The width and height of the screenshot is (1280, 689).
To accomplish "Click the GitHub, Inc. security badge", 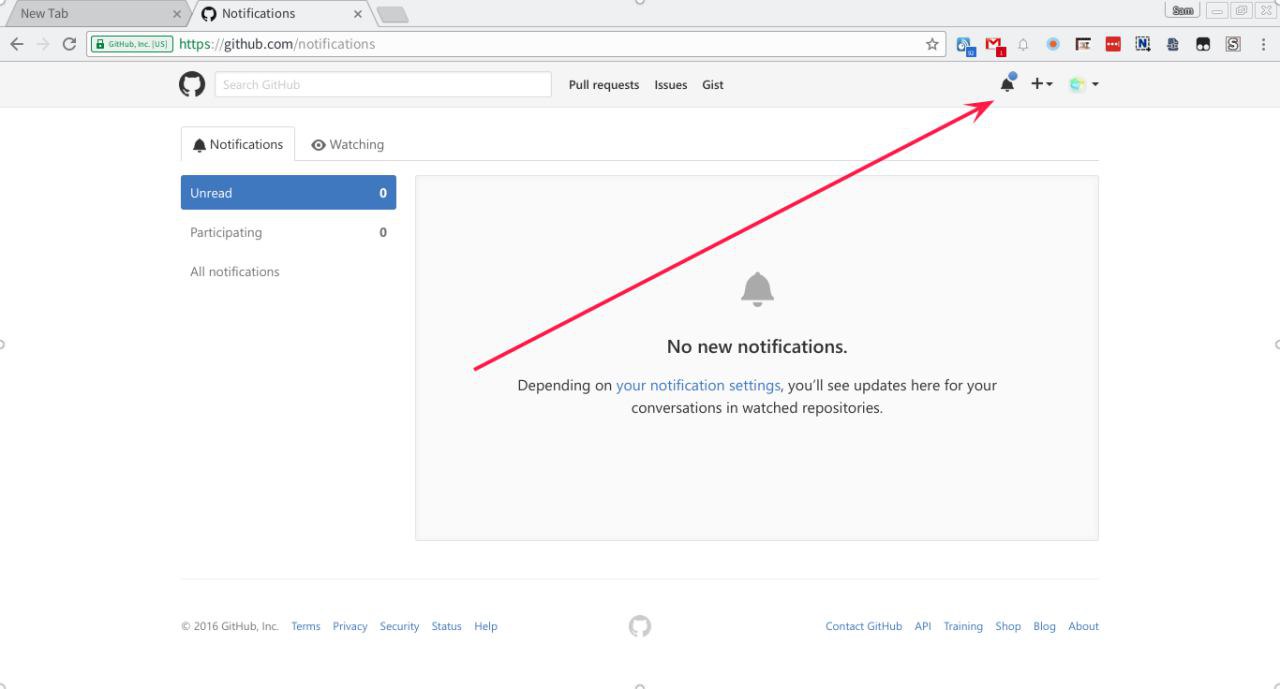I will [x=132, y=44].
